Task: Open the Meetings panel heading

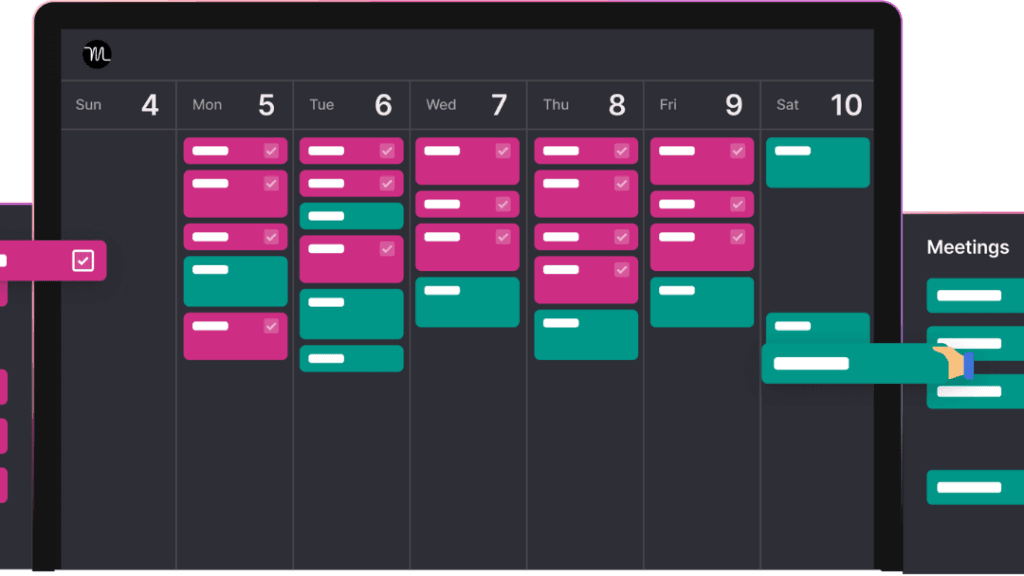Action: pyautogui.click(x=967, y=247)
